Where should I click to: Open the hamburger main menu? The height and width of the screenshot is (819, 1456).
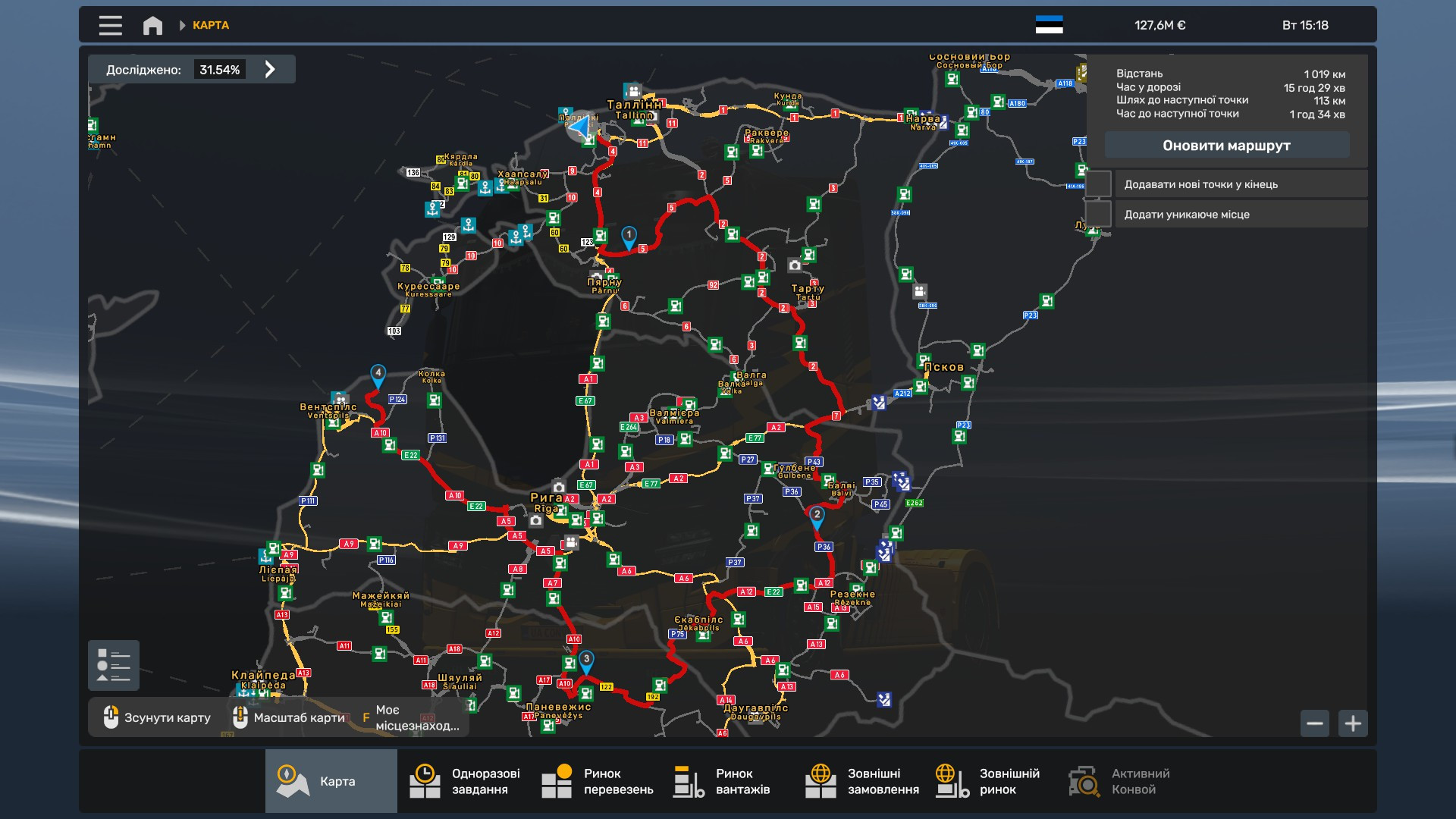[110, 26]
